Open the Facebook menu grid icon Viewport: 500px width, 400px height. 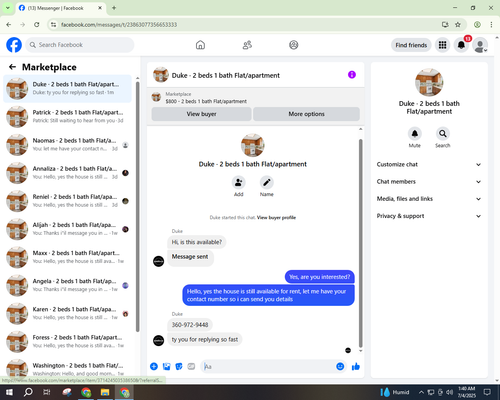pos(442,45)
